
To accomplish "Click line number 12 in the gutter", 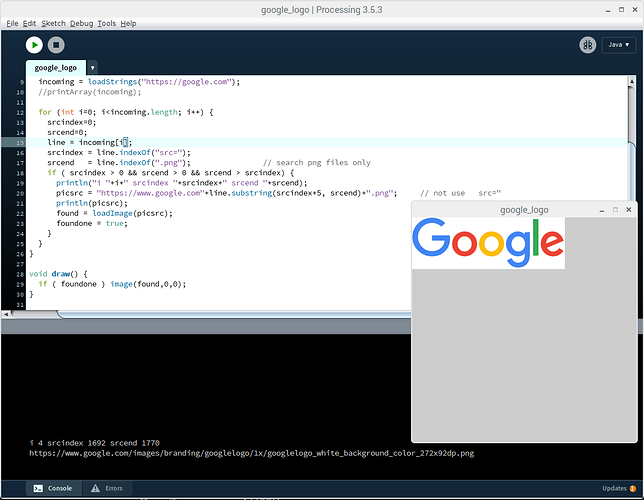I will (x=20, y=112).
